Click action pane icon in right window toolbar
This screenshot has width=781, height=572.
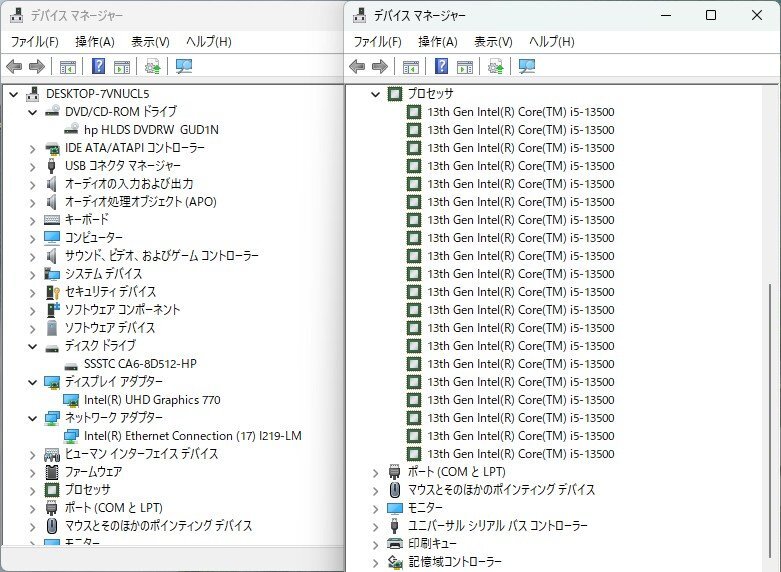point(465,66)
